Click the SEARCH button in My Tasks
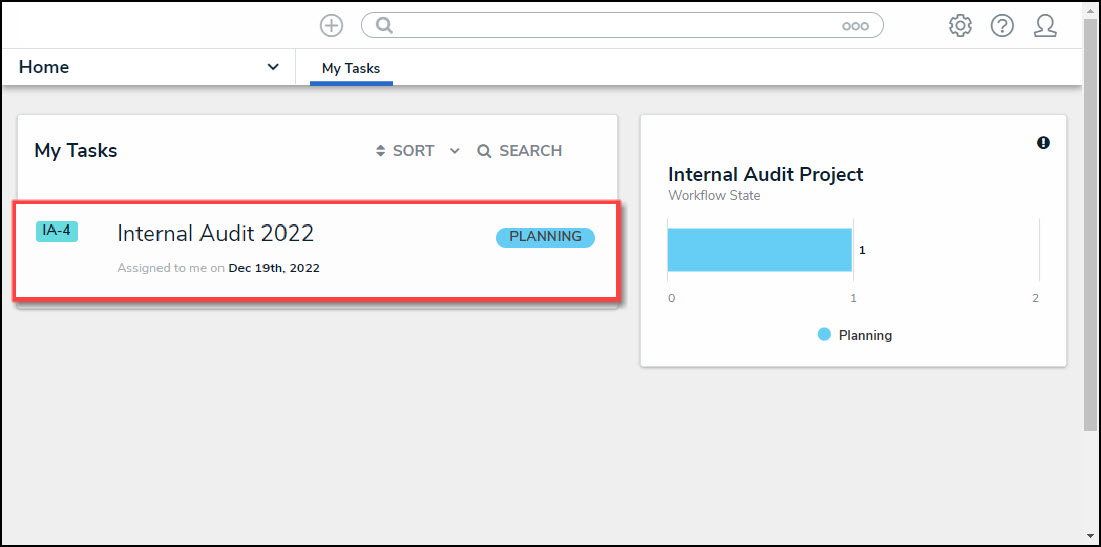The height and width of the screenshot is (547, 1101). tap(519, 151)
